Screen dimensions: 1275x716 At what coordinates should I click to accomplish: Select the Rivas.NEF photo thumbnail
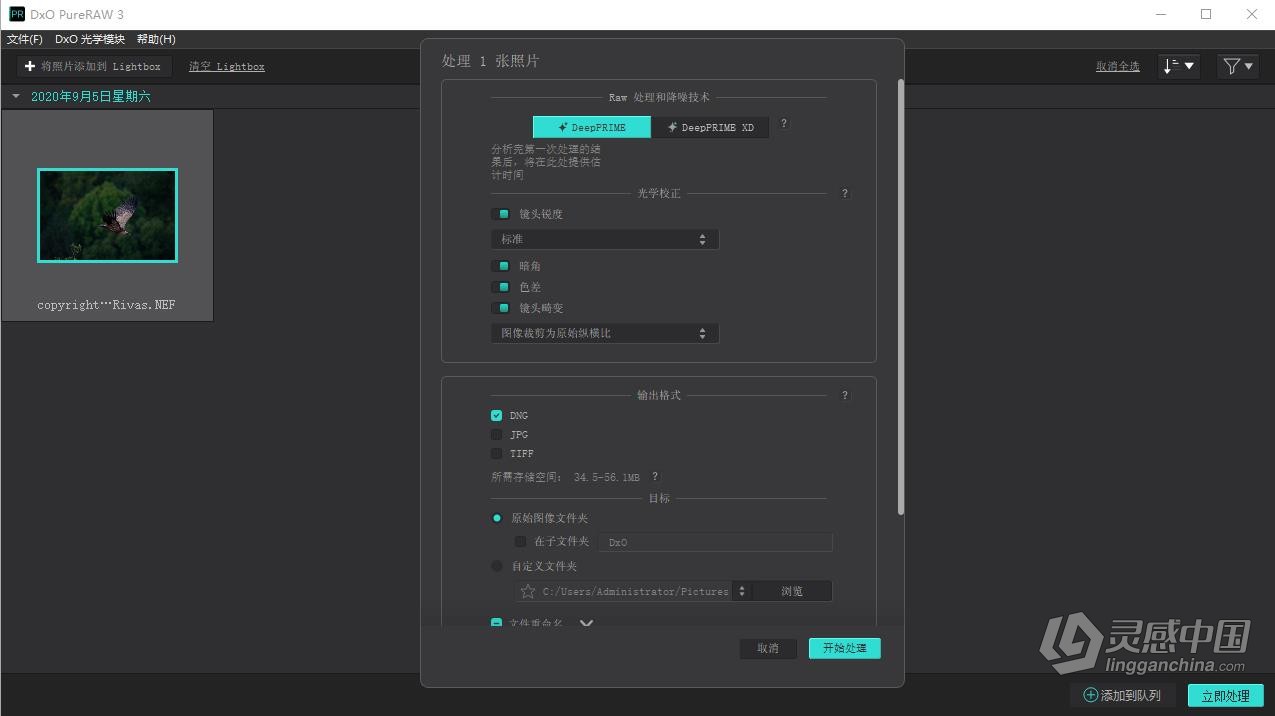coord(107,215)
